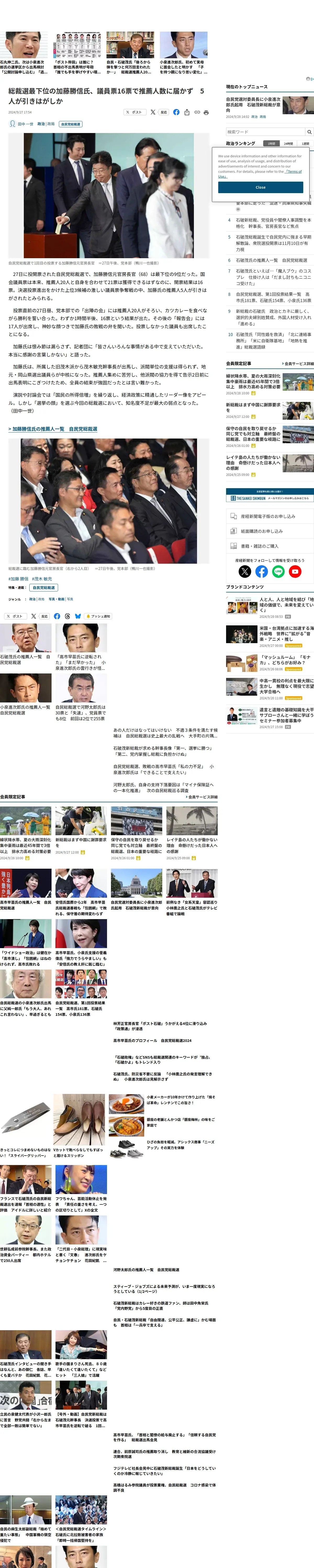Image resolution: width=314 pixels, height=1568 pixels.
Task: Share article on Facebook near headline
Action: (176, 112)
